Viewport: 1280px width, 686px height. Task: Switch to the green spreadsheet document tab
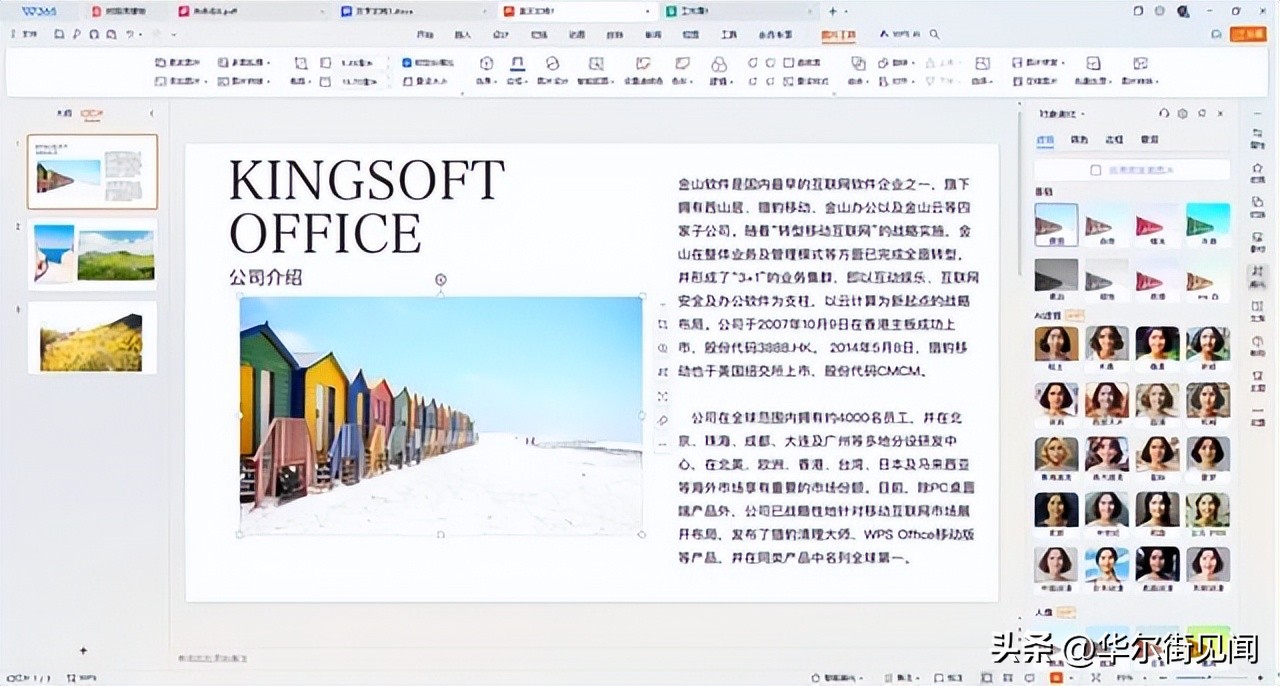[738, 11]
